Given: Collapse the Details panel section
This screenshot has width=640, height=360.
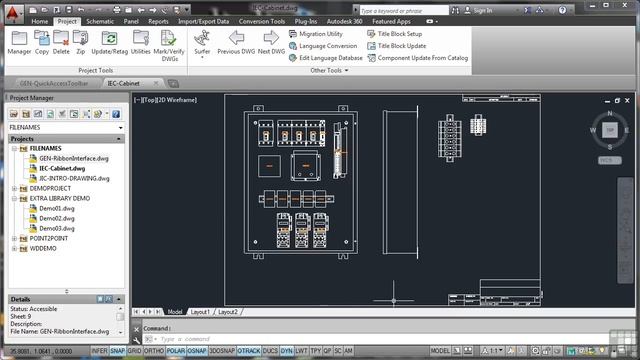Looking at the screenshot, I should click(119, 299).
